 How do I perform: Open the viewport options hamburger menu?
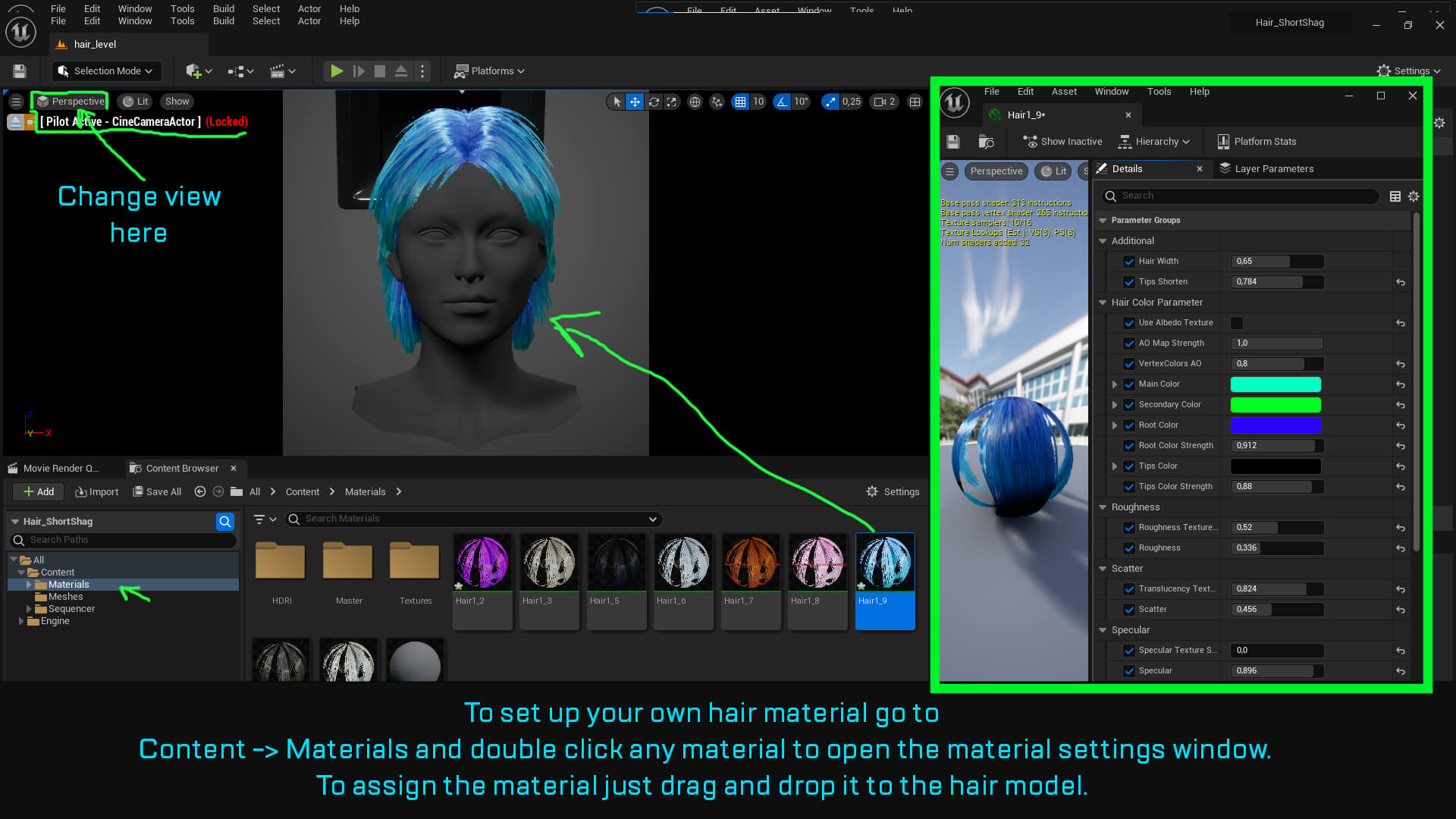(x=16, y=102)
